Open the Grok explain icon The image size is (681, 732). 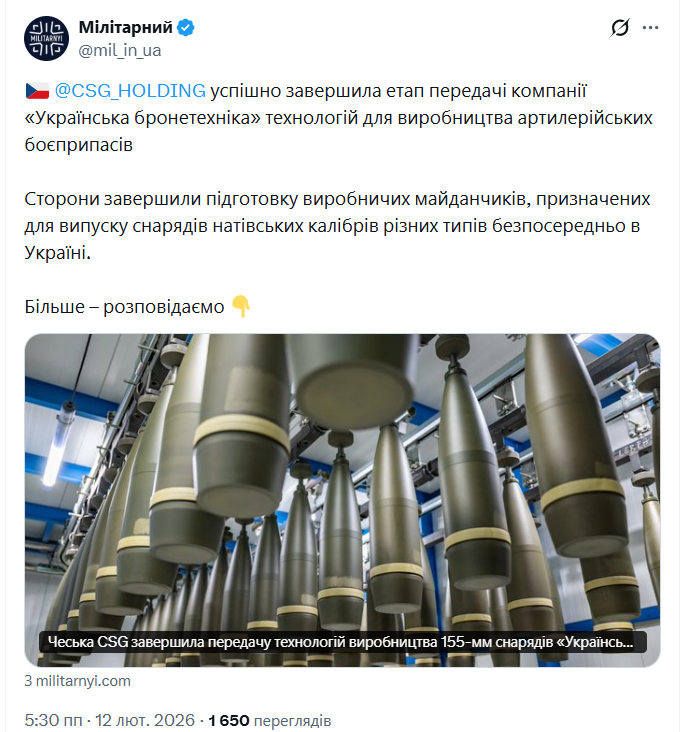coord(619,28)
